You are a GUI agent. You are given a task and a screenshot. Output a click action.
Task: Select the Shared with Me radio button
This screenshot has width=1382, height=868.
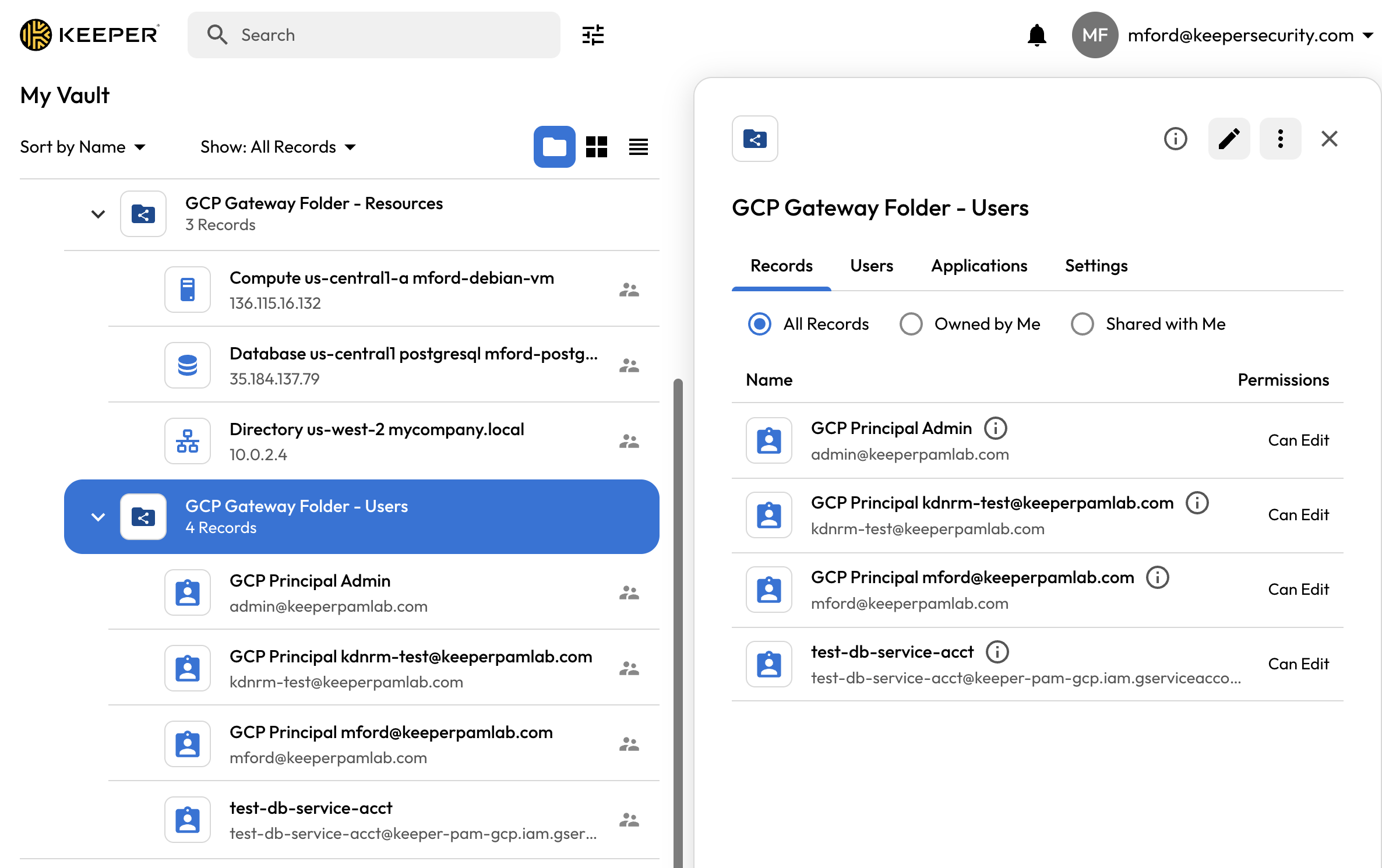pos(1083,324)
